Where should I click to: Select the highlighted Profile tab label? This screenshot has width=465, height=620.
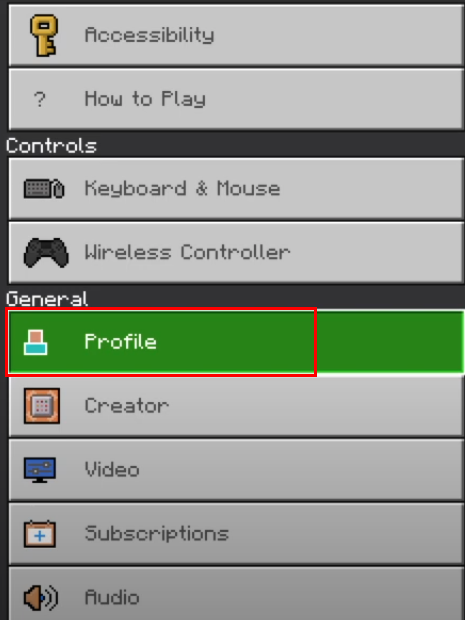point(121,342)
